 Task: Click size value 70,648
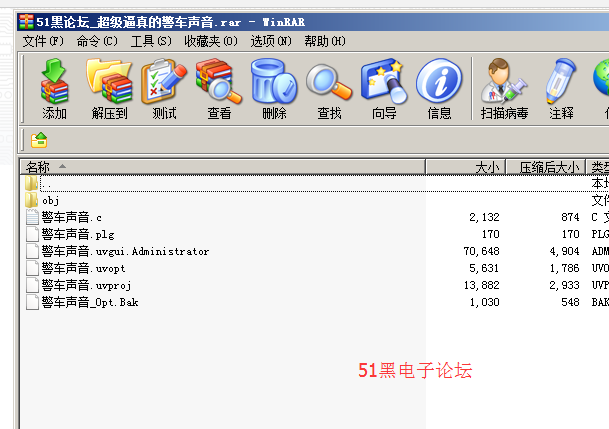[482, 252]
